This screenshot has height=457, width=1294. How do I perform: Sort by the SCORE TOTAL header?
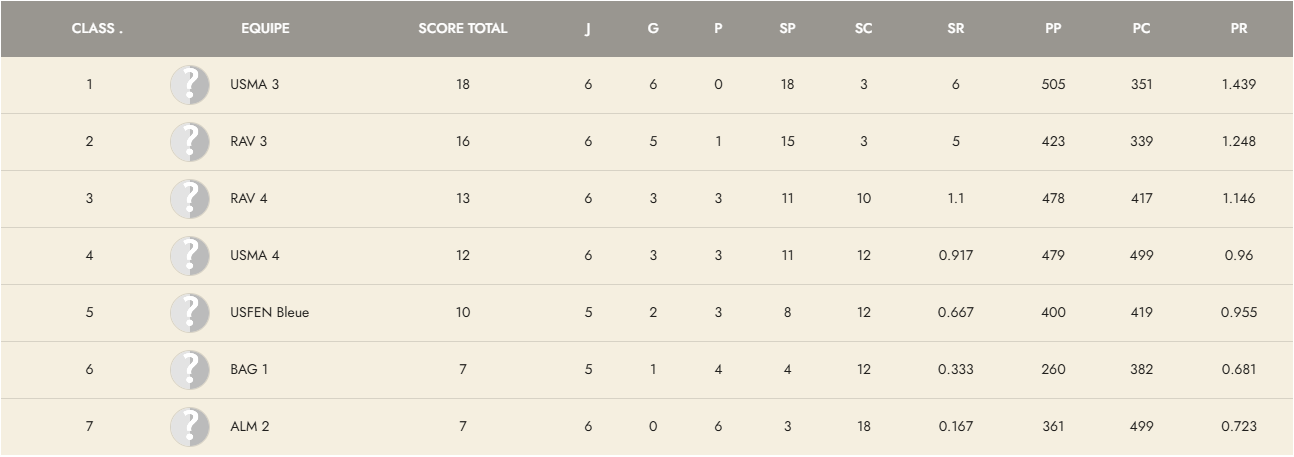click(x=462, y=29)
